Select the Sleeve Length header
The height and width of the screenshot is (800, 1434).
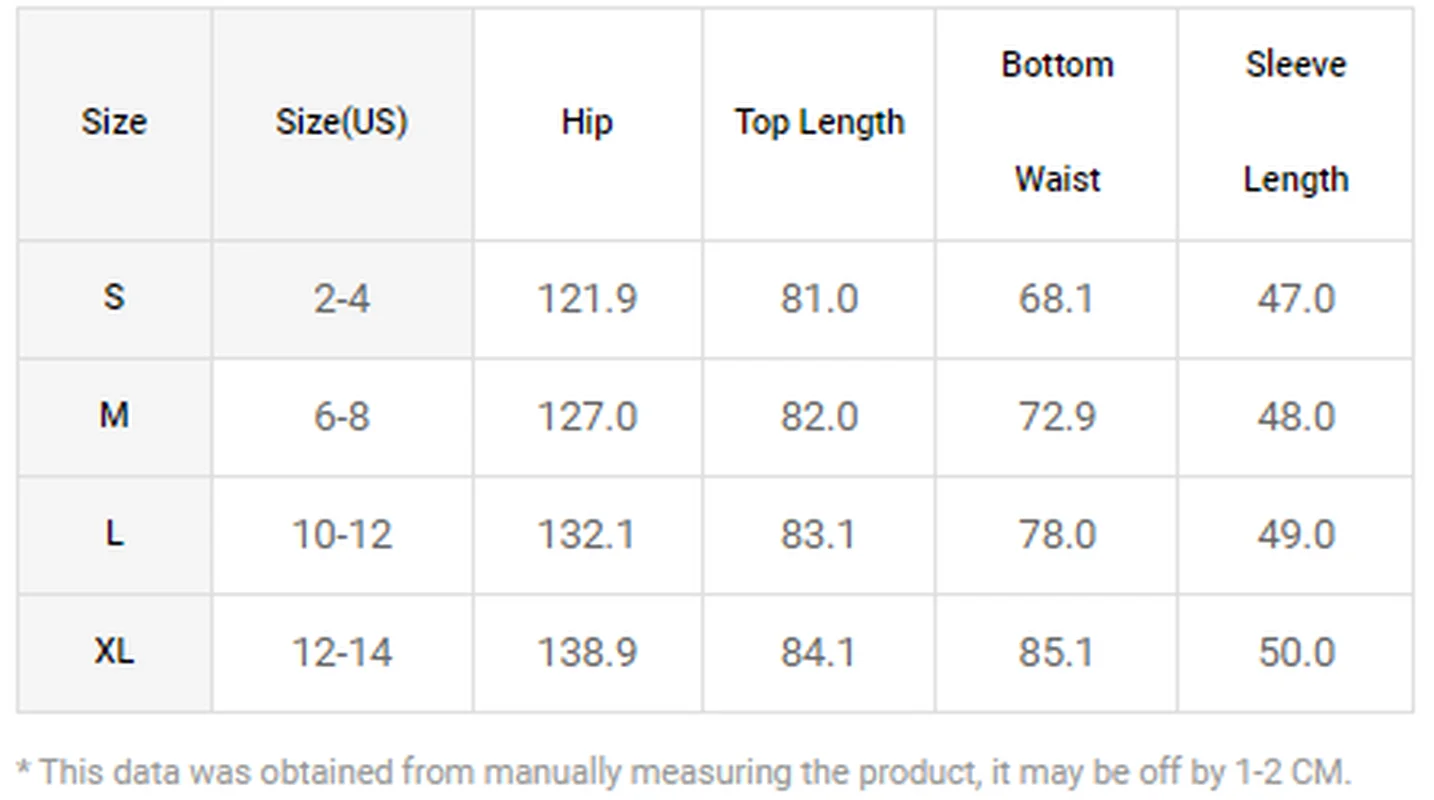(1296, 122)
